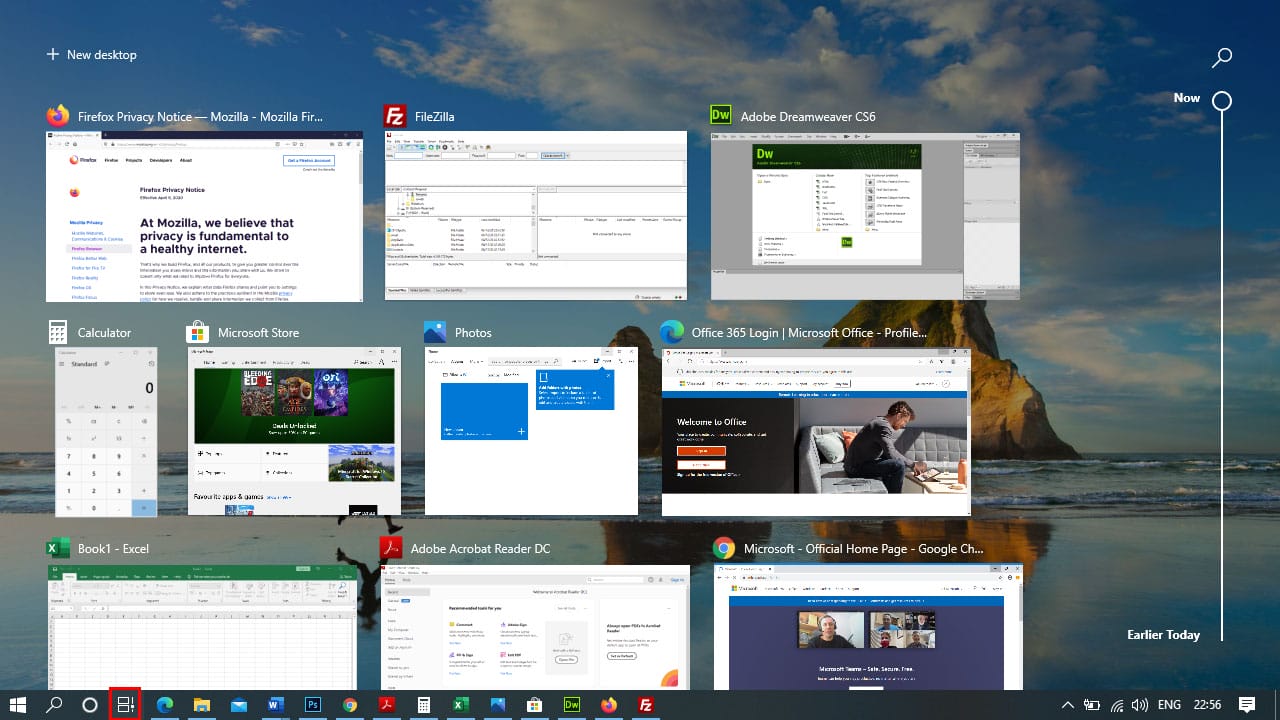The height and width of the screenshot is (720, 1280).
Task: Open the Windows Start menu
Action: click(18, 705)
